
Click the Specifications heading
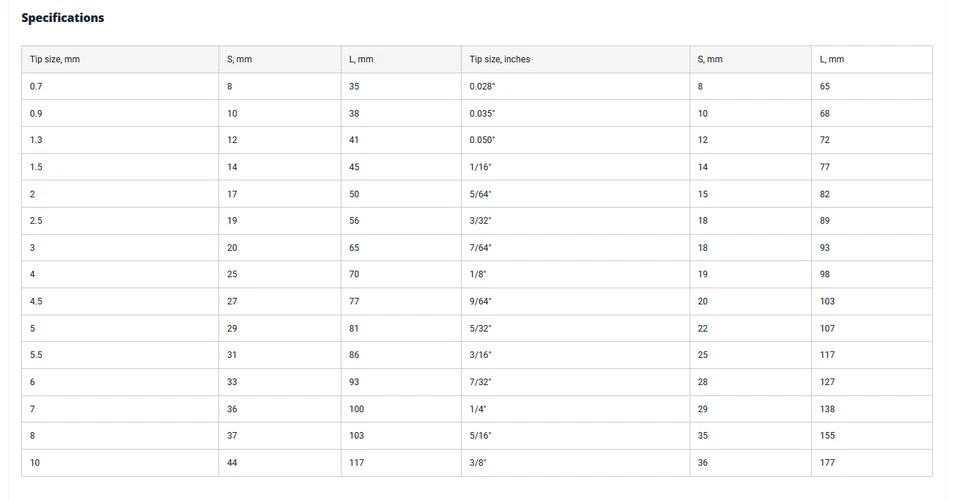coord(63,18)
